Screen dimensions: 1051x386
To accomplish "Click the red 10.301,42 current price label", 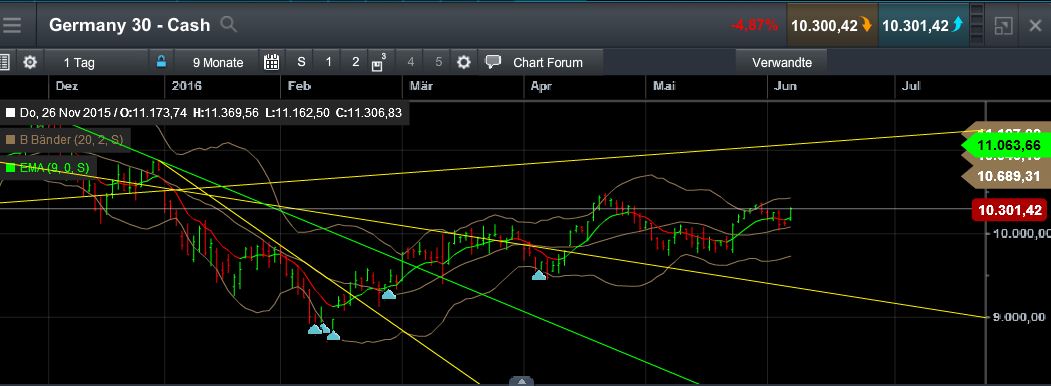I will click(x=1009, y=210).
